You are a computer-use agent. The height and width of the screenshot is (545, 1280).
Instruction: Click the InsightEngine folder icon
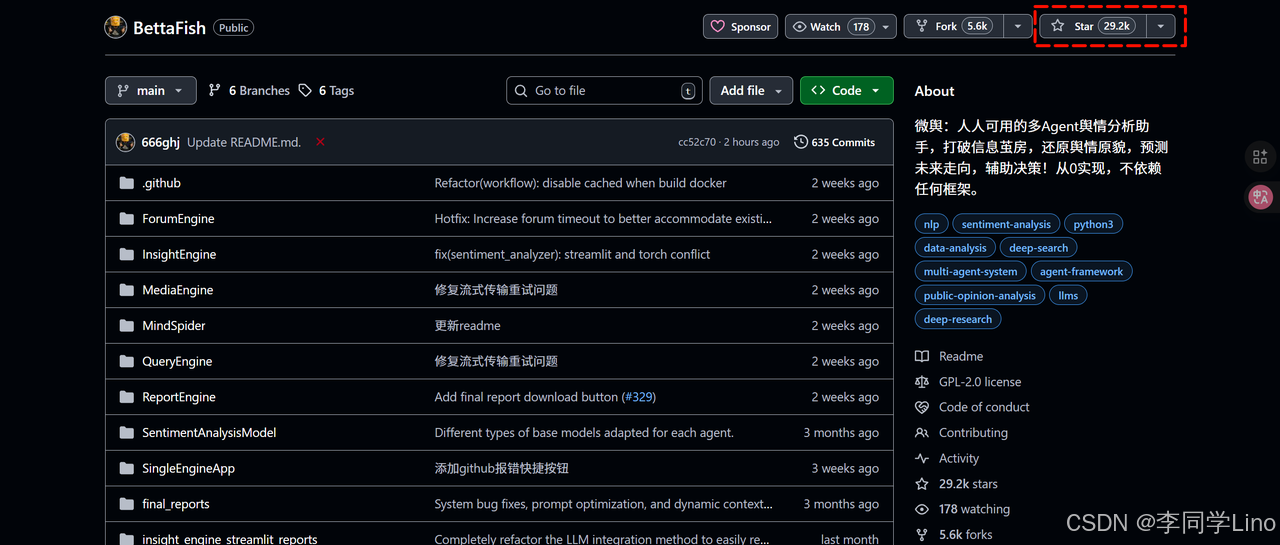[126, 254]
